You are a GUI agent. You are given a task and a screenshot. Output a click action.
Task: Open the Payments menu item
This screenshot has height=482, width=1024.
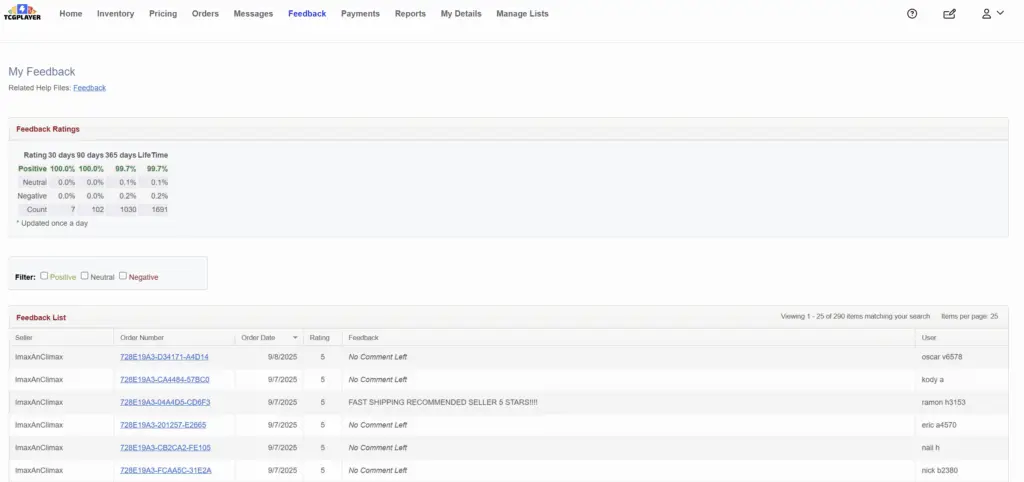tap(360, 14)
